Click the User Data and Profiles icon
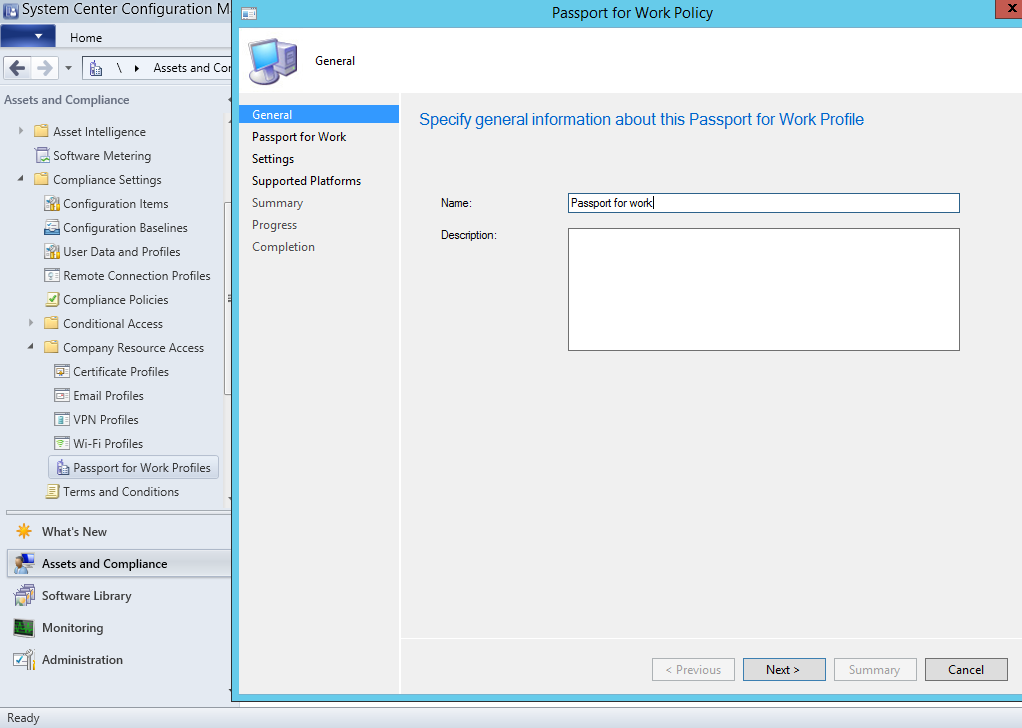Screen dimensions: 1022x728 [51, 252]
